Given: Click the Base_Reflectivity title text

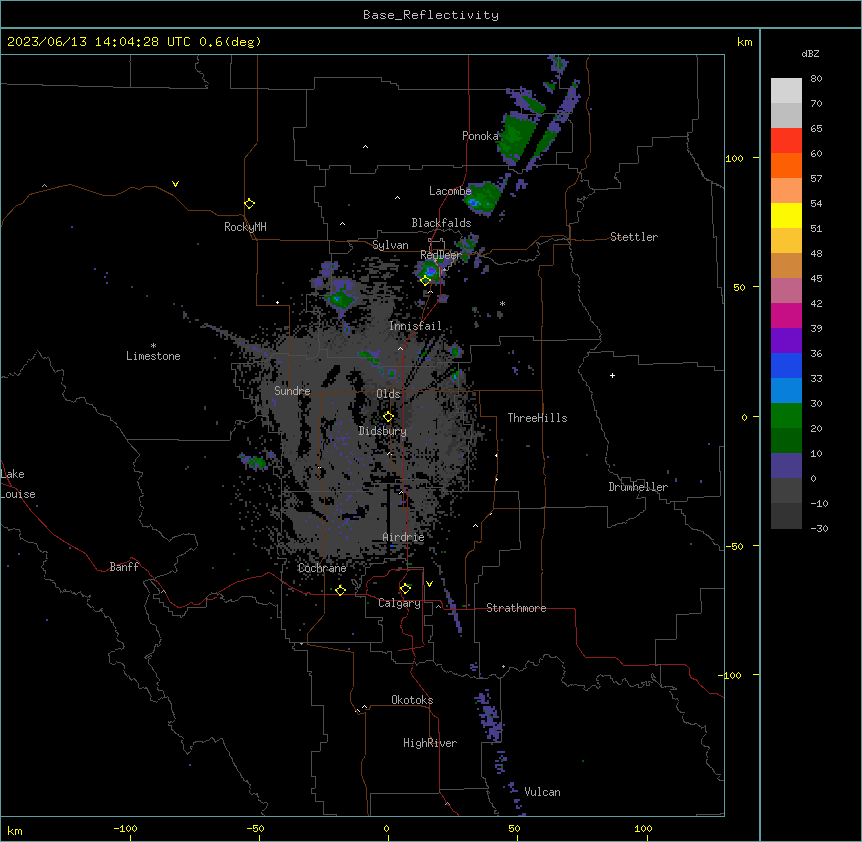Looking at the screenshot, I should pyautogui.click(x=431, y=15).
